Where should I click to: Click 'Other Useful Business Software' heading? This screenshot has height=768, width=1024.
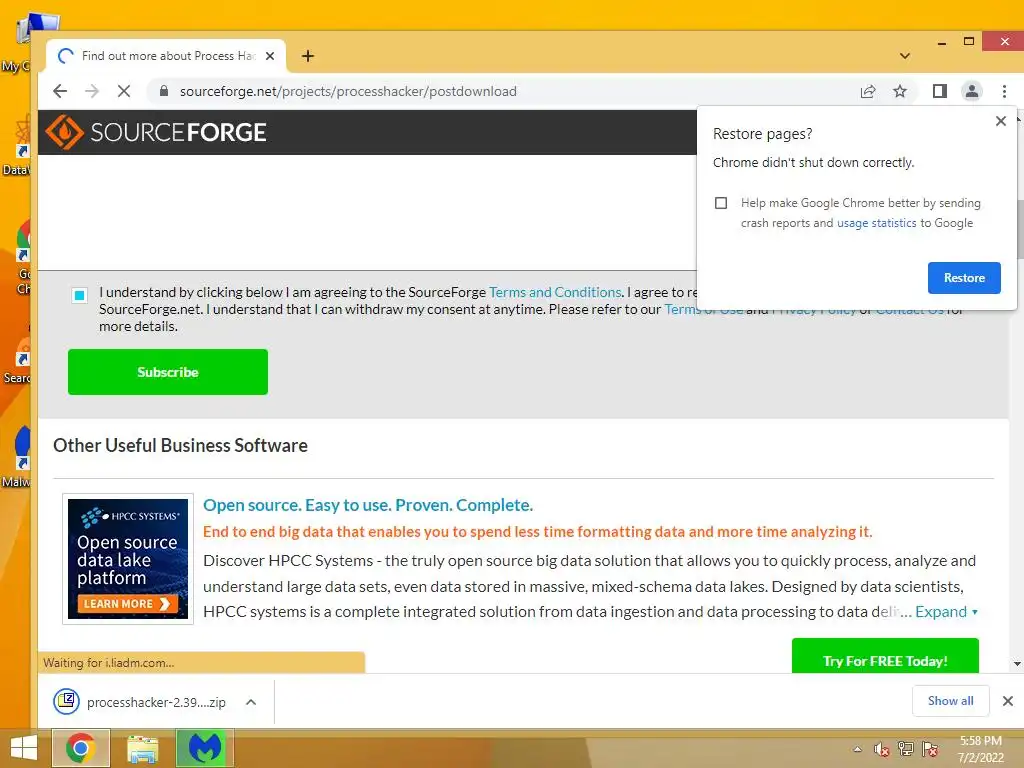click(180, 445)
